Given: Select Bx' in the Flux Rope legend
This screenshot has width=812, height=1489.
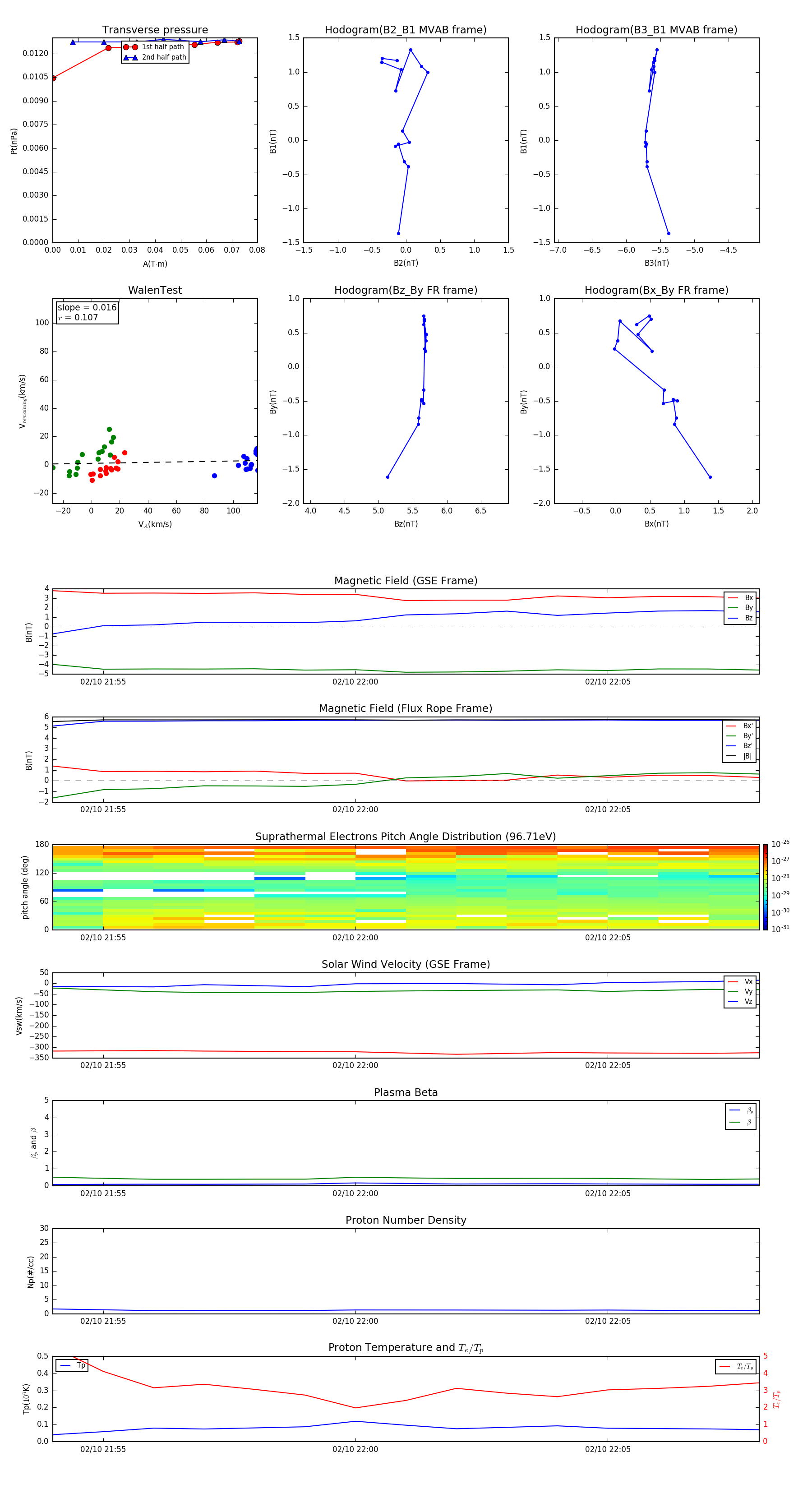Looking at the screenshot, I should point(740,726).
